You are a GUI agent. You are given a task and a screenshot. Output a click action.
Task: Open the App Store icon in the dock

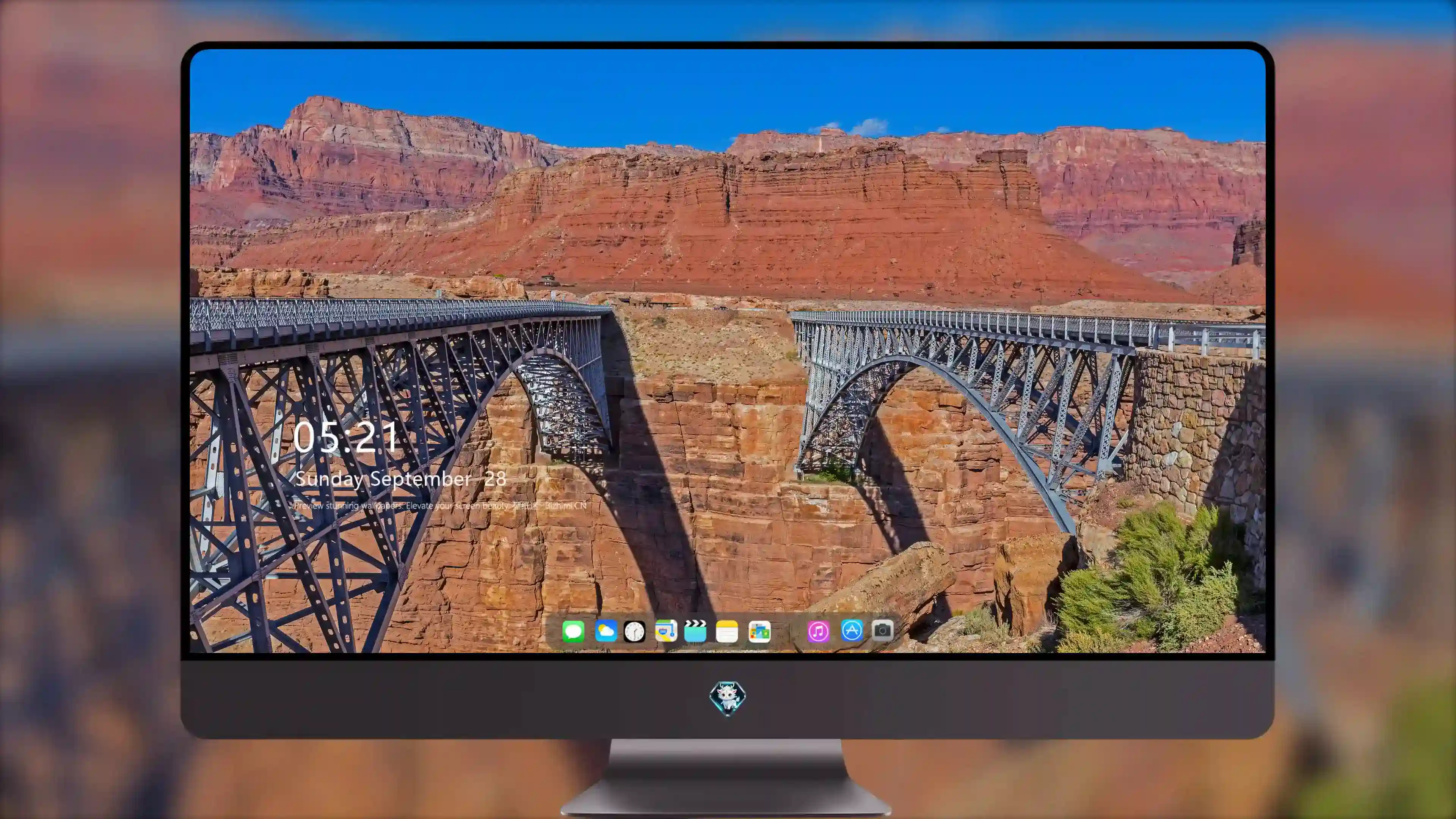[x=852, y=630]
